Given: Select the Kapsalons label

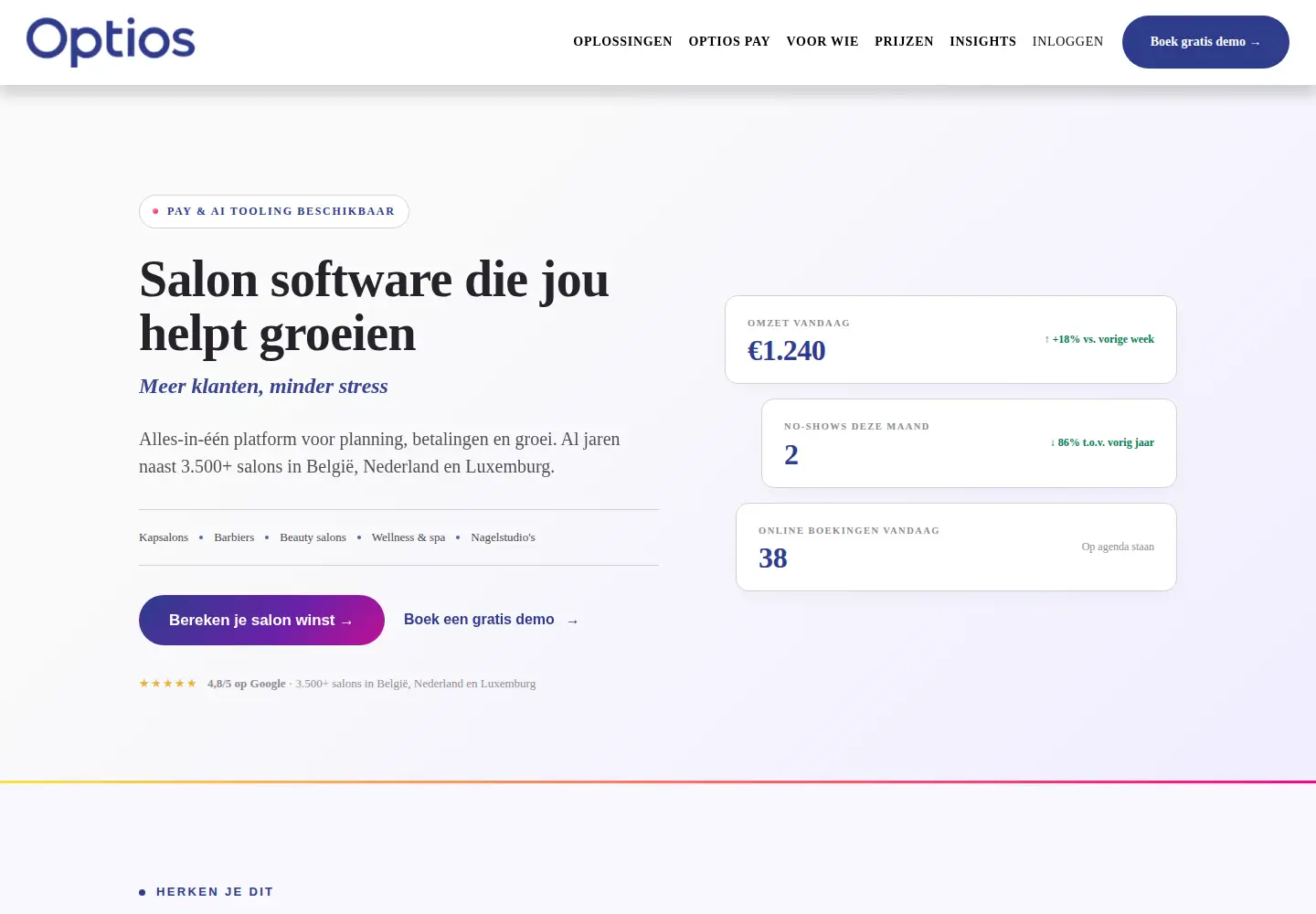Looking at the screenshot, I should [x=164, y=537].
